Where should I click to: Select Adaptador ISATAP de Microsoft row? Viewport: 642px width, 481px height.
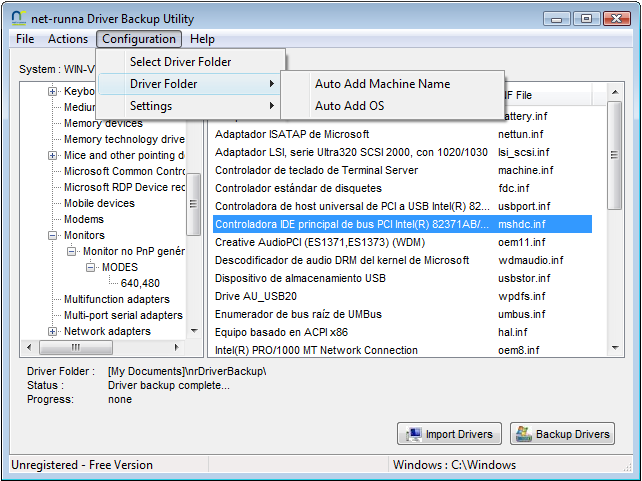point(402,134)
